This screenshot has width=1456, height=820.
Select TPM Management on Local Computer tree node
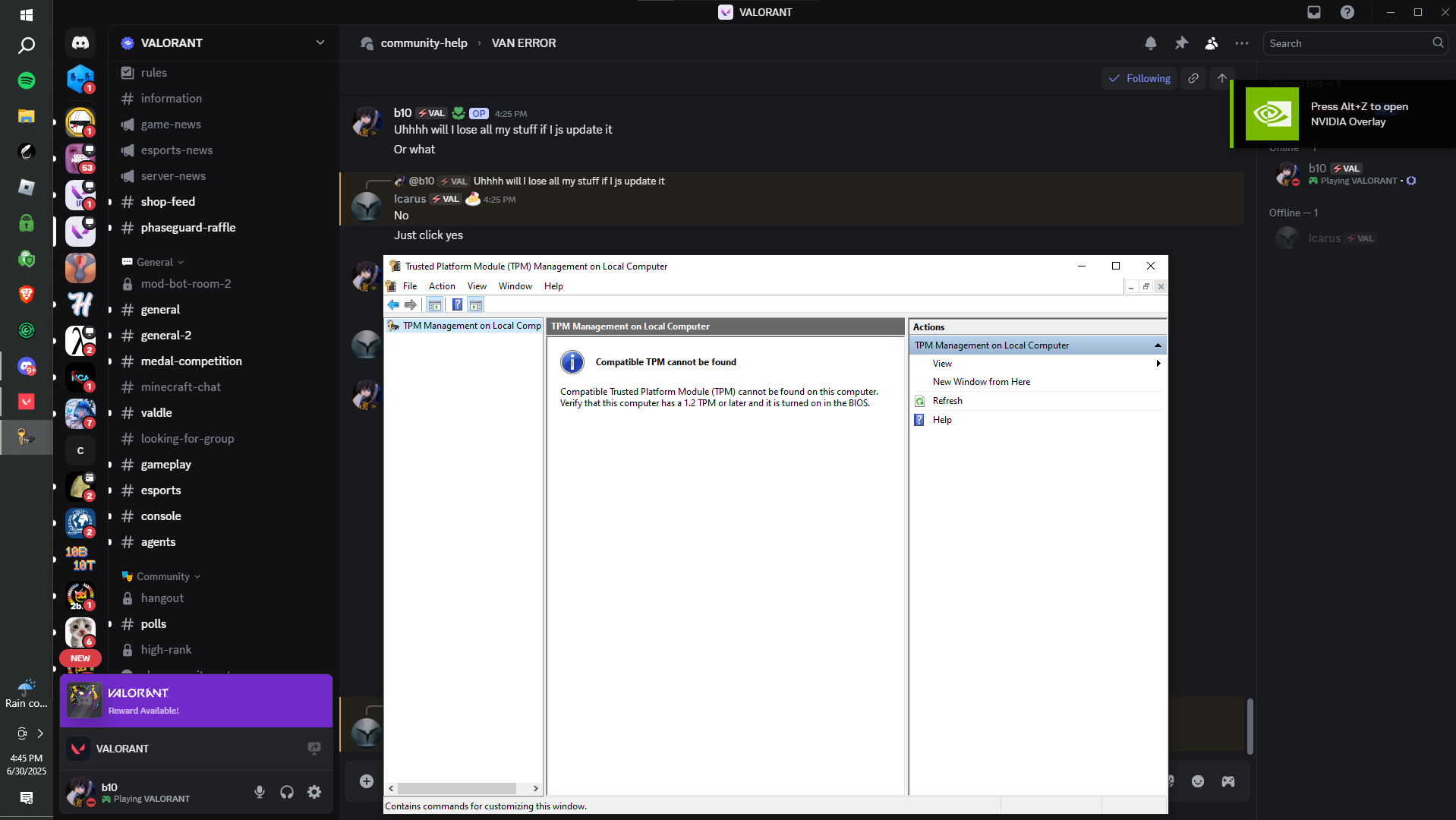point(464,326)
